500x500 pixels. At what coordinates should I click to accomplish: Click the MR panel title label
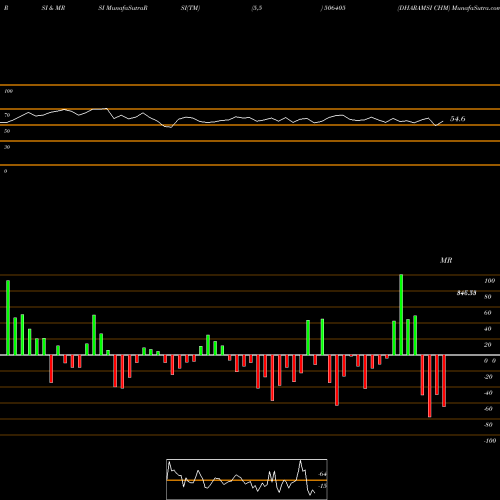446,260
